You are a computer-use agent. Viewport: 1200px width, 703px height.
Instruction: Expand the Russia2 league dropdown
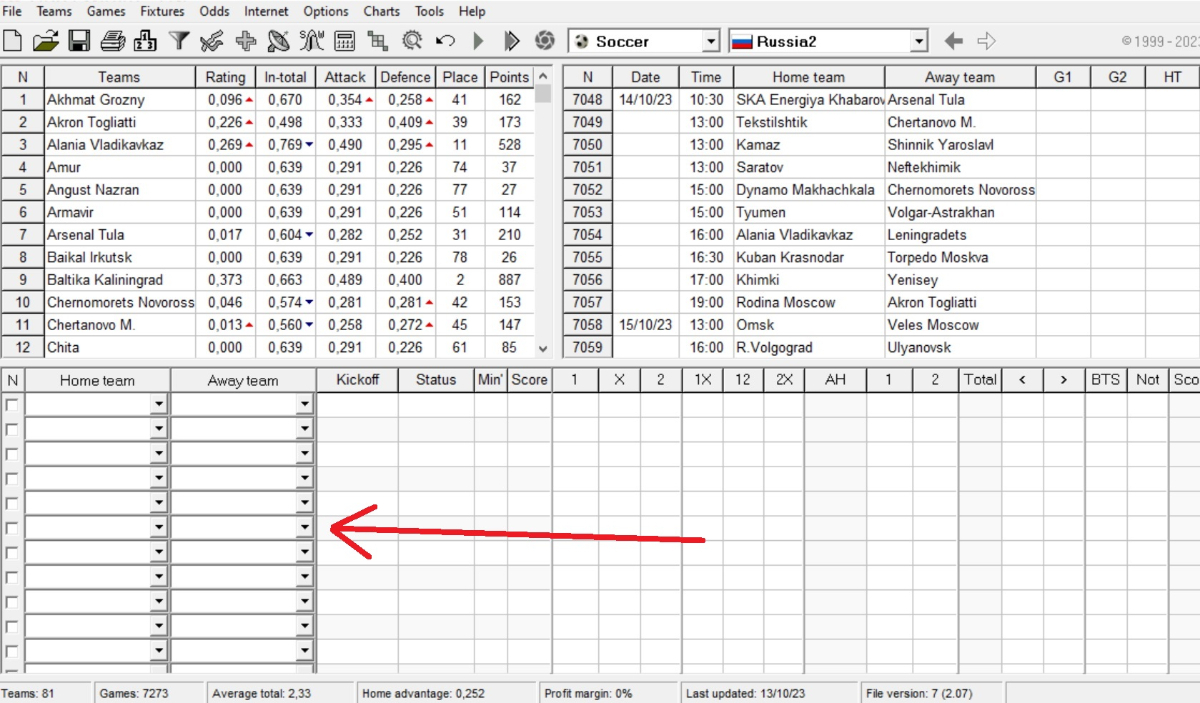coord(919,42)
